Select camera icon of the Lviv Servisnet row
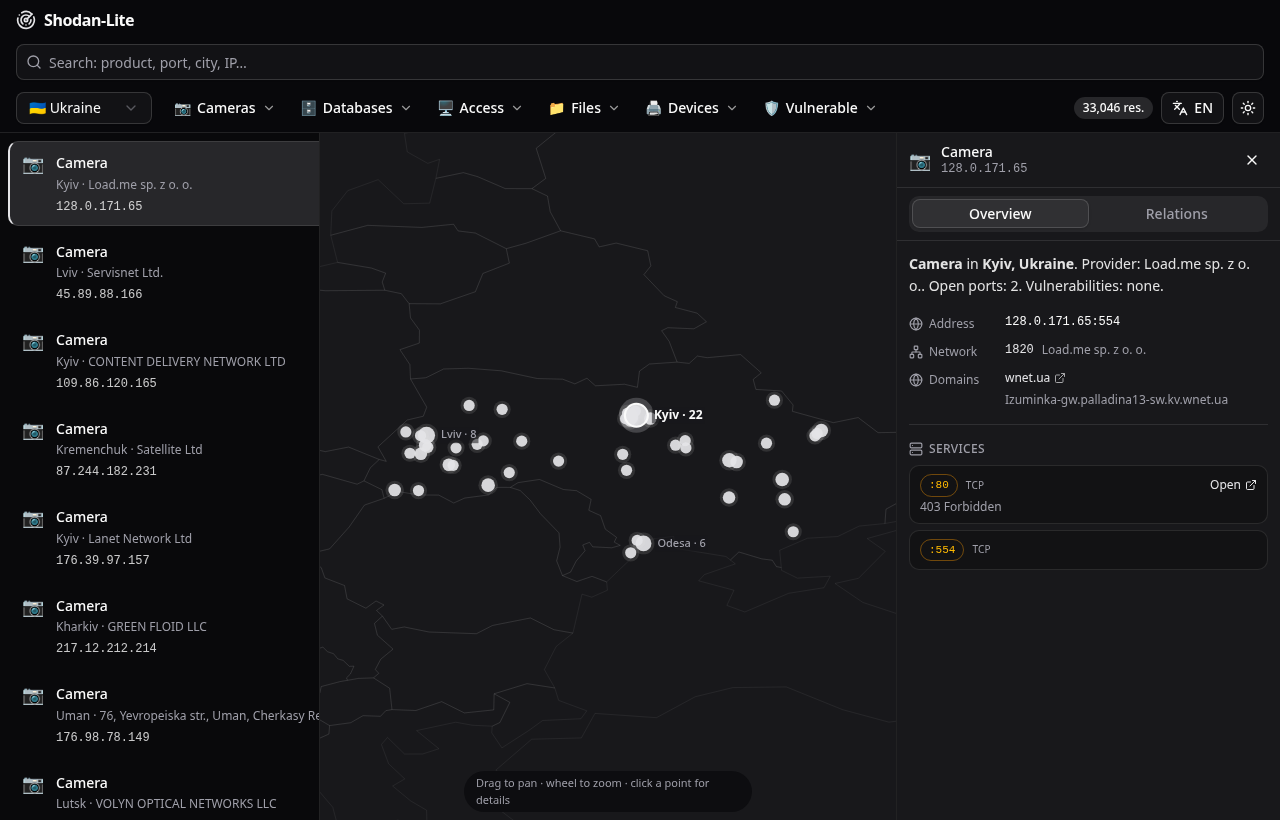 pos(33,253)
